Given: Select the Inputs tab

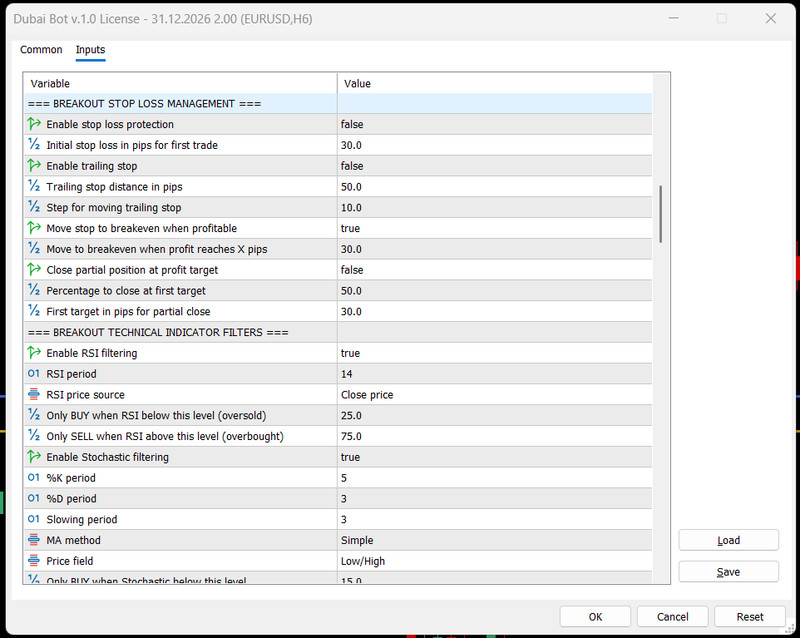Looking at the screenshot, I should [x=90, y=50].
